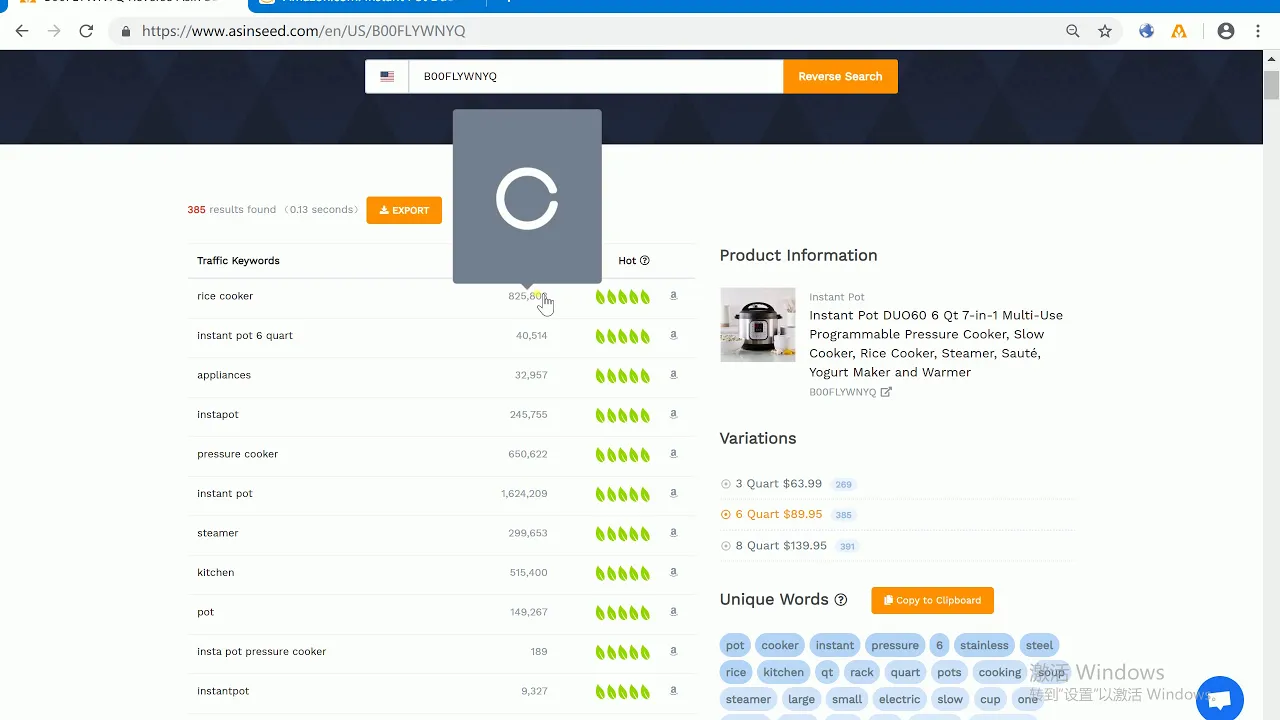Open the US country flag selector
This screenshot has width=1280, height=720.
coord(387,77)
